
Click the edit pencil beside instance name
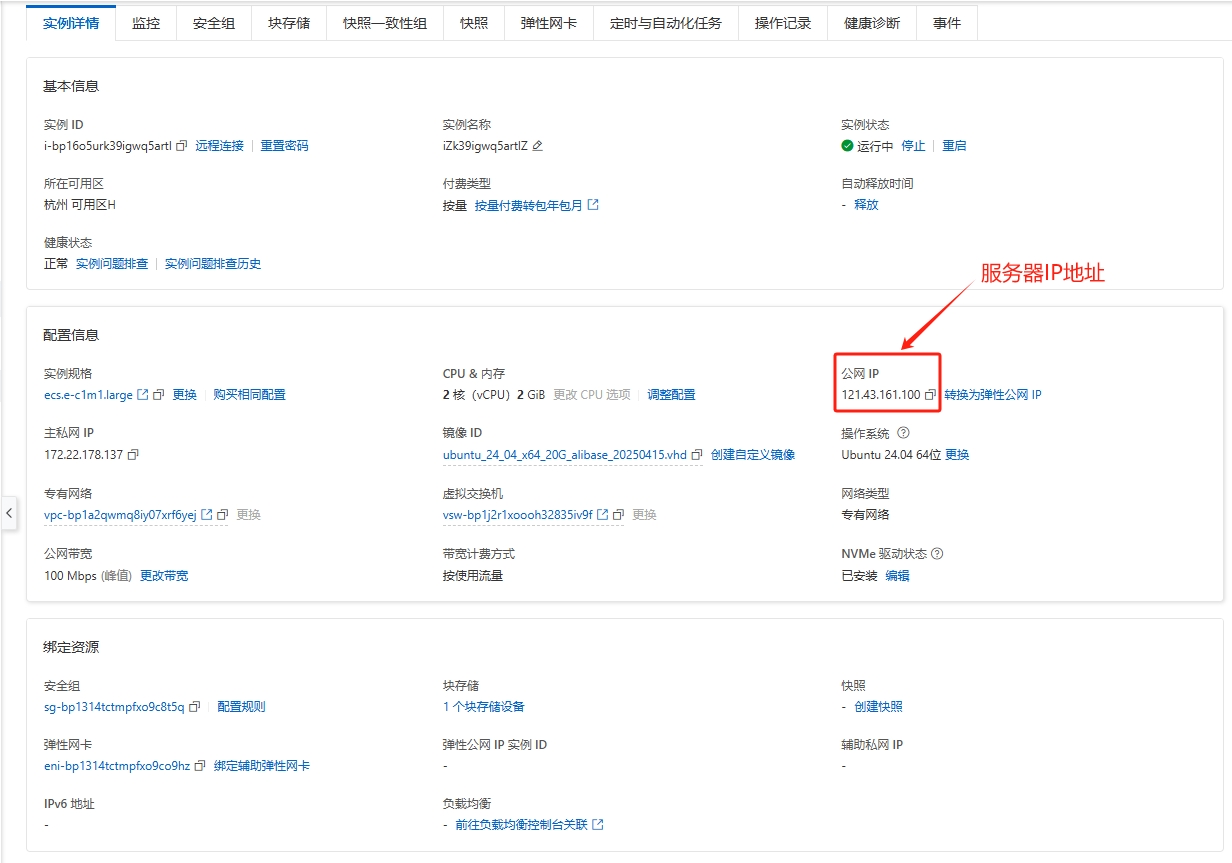pyautogui.click(x=537, y=146)
